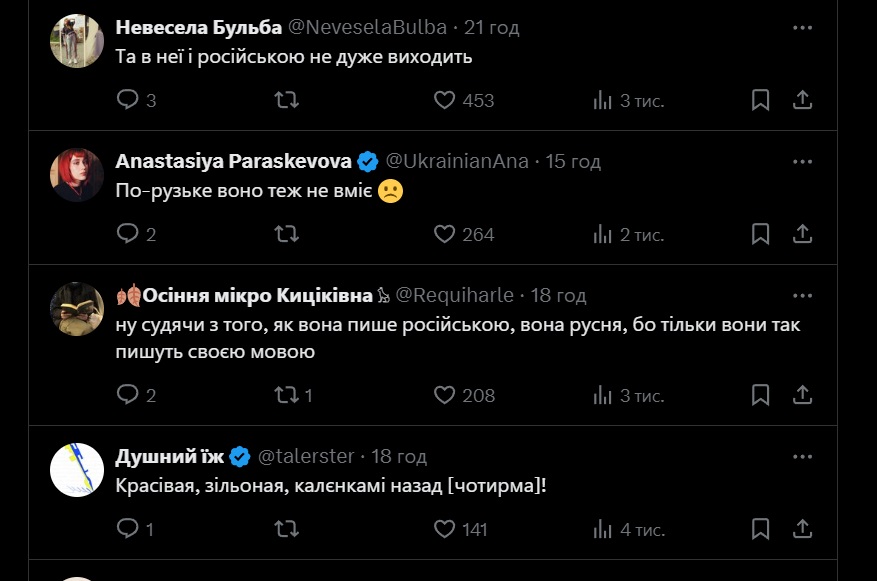Repost Осіння мікро Кициківна's tweet
Screen dimensions: 877x581
286,395
